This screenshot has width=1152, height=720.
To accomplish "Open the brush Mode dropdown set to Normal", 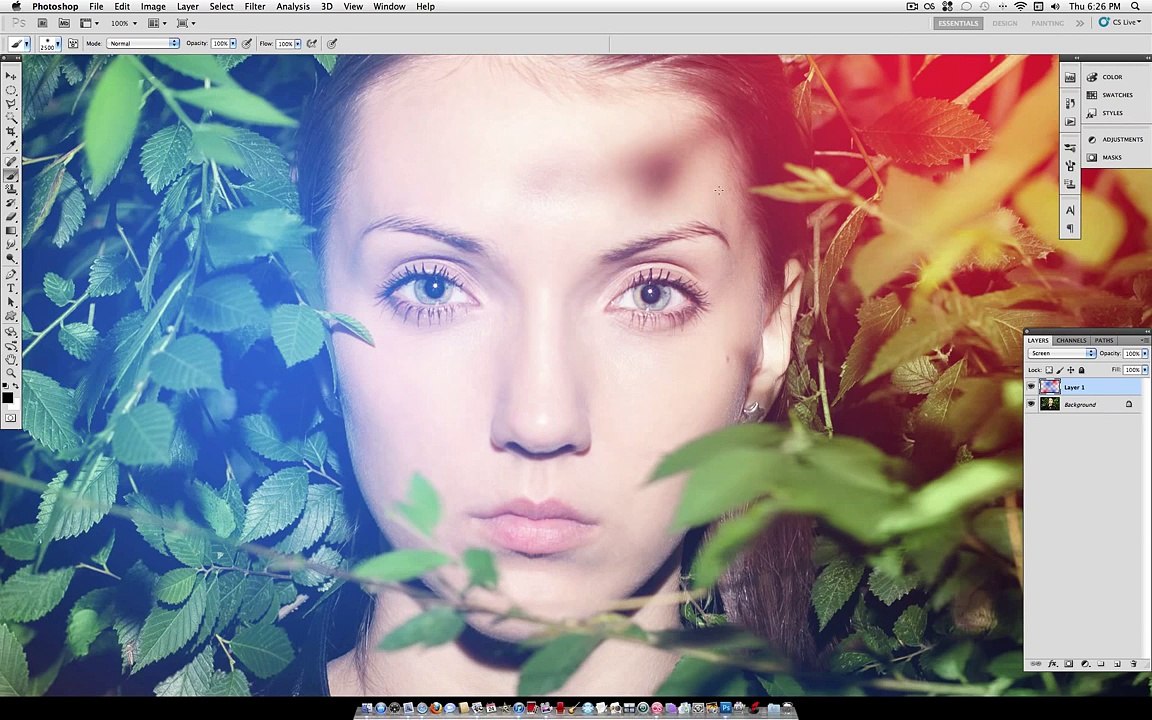I will tap(143, 43).
